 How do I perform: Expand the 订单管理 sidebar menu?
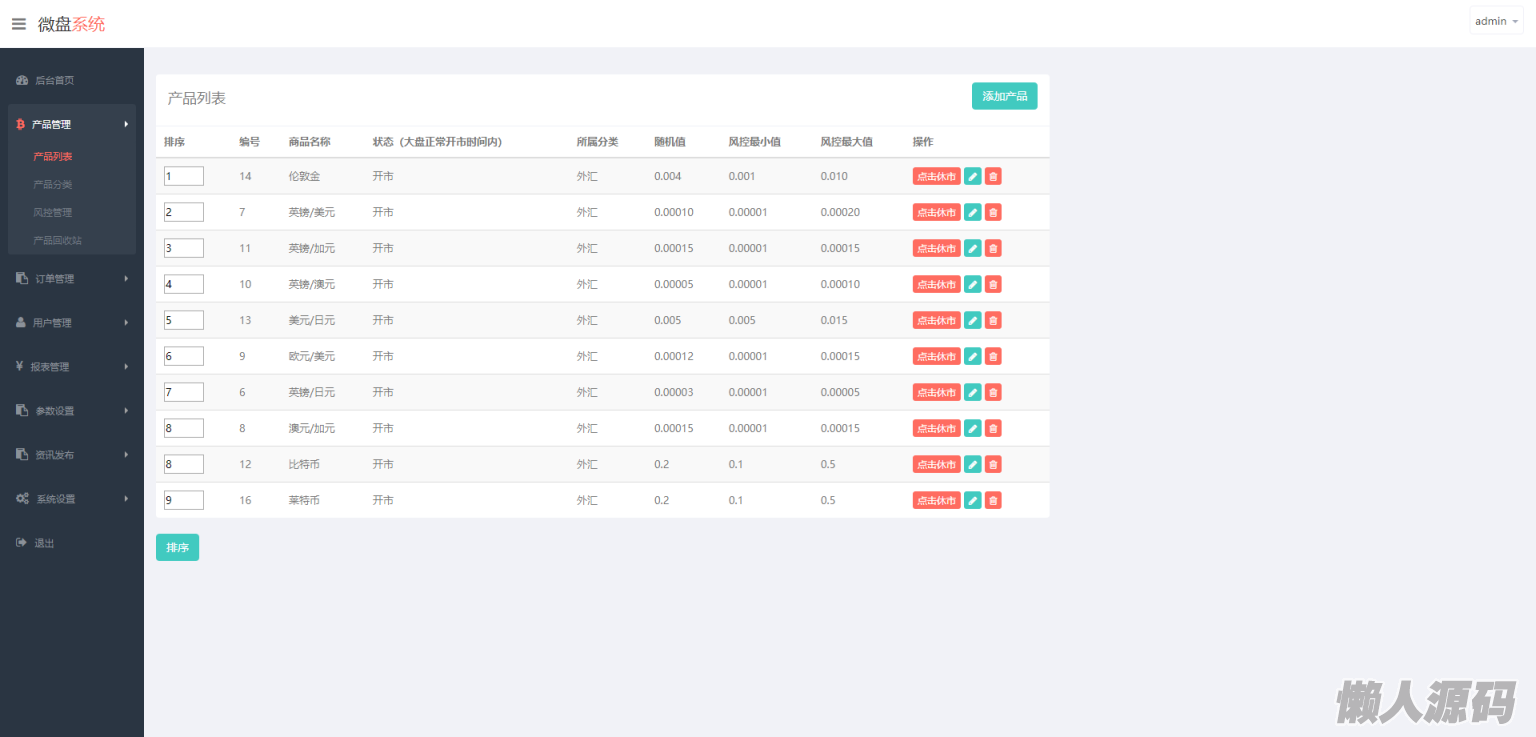click(71, 279)
